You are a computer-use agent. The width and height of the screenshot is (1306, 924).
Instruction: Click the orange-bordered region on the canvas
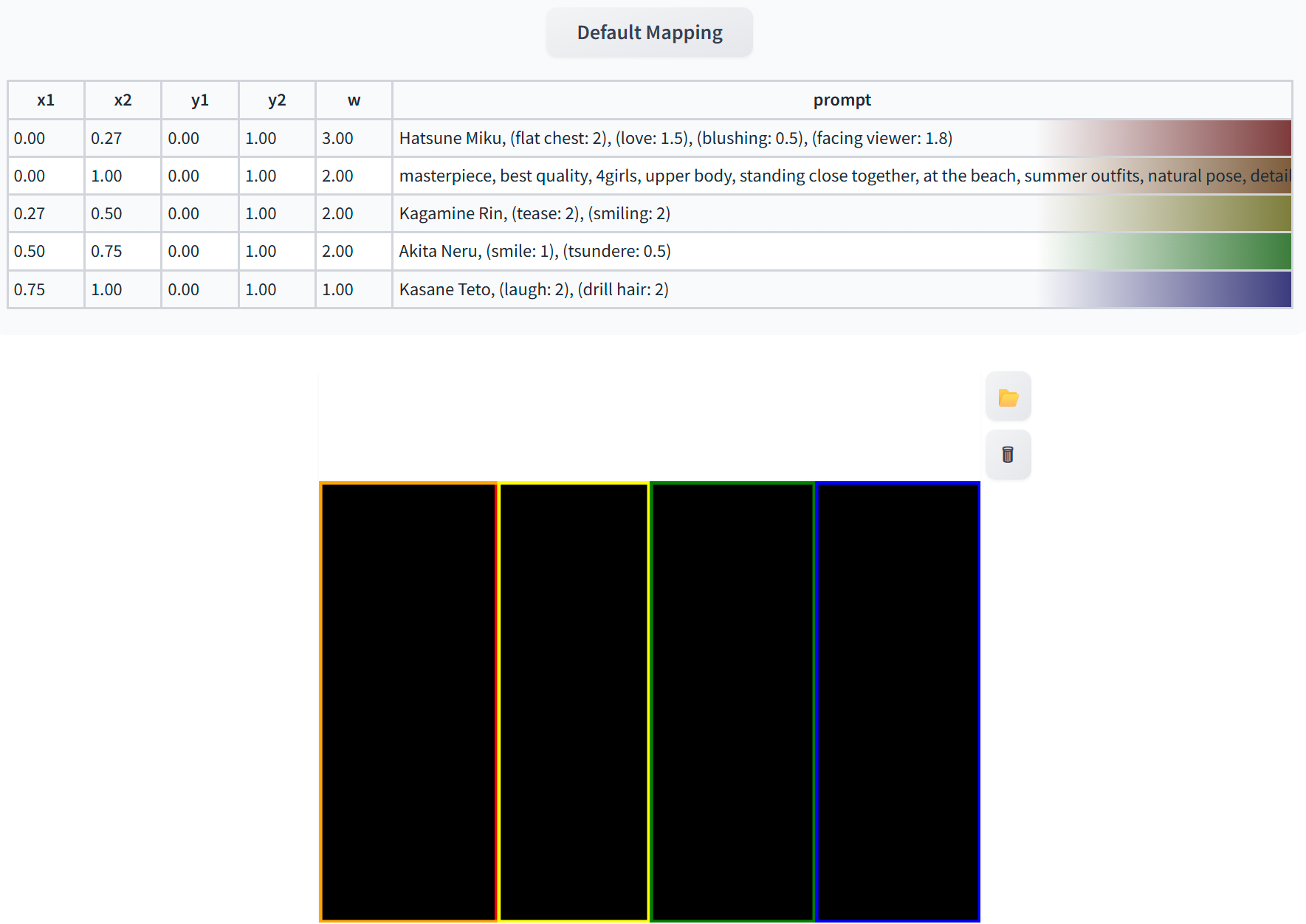408,702
